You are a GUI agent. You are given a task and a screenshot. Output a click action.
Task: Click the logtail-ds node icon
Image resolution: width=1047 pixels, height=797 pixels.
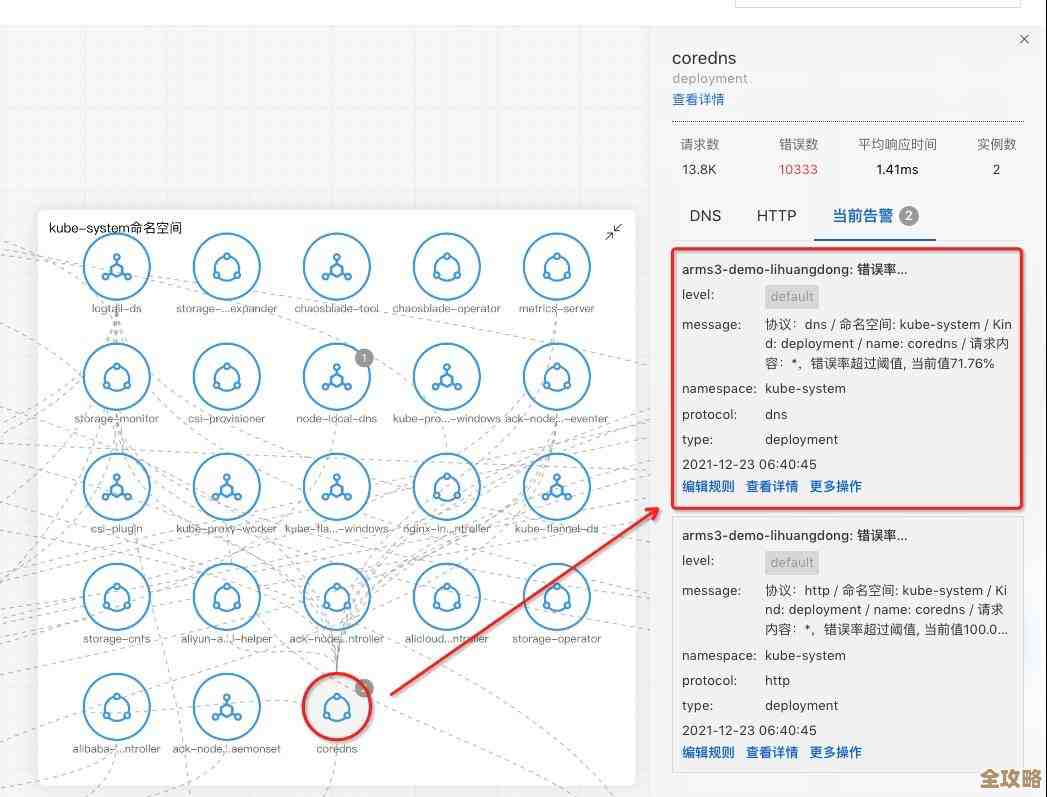tap(116, 265)
